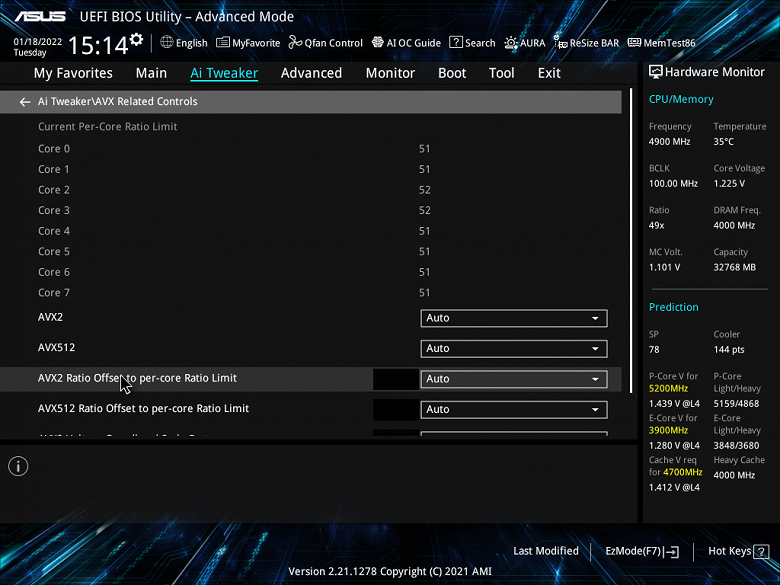
Task: Click the AI OC Guide label
Action: [413, 43]
